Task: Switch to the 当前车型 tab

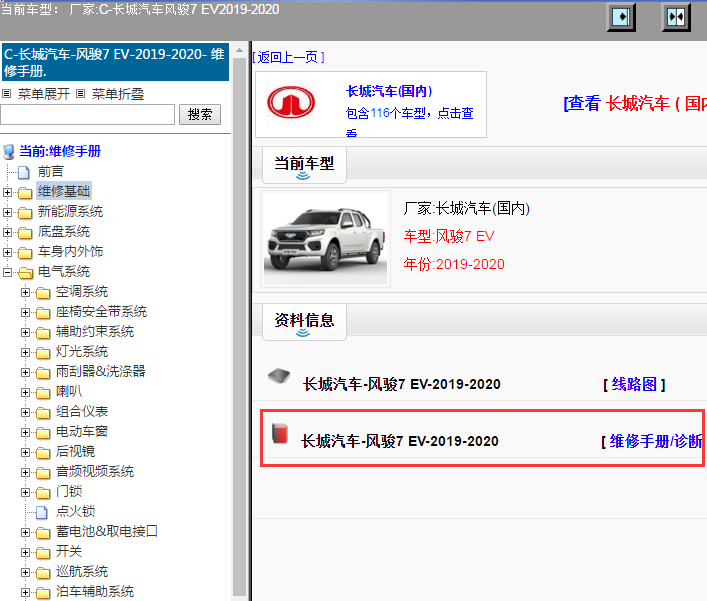Action: point(304,165)
